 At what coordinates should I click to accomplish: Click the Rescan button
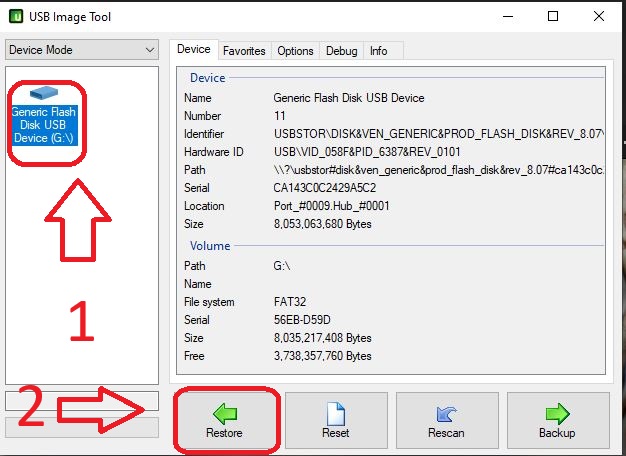(447, 420)
